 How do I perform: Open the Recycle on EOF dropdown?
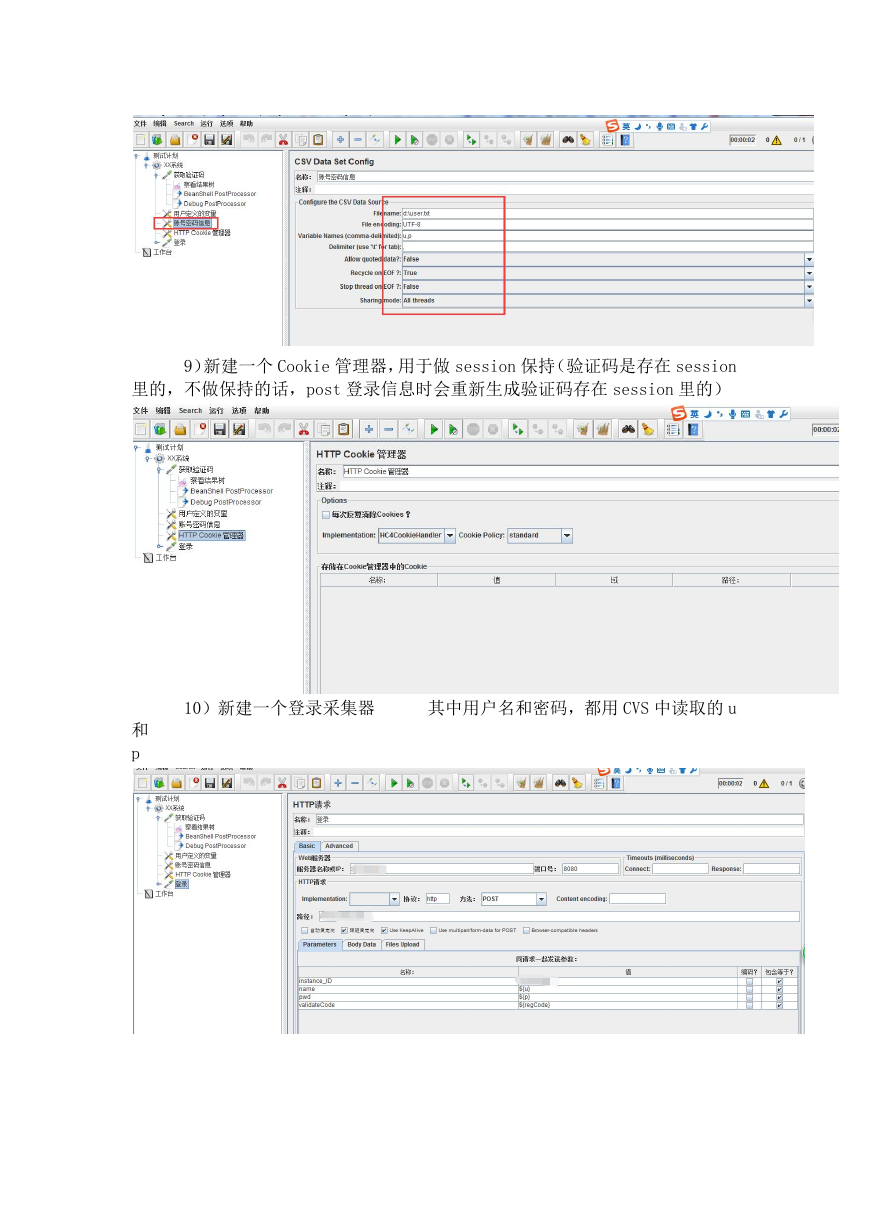click(808, 272)
